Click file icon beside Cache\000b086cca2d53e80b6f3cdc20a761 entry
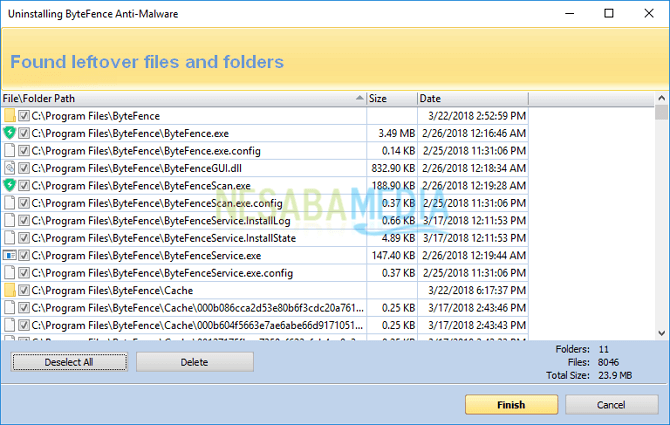 9,308
